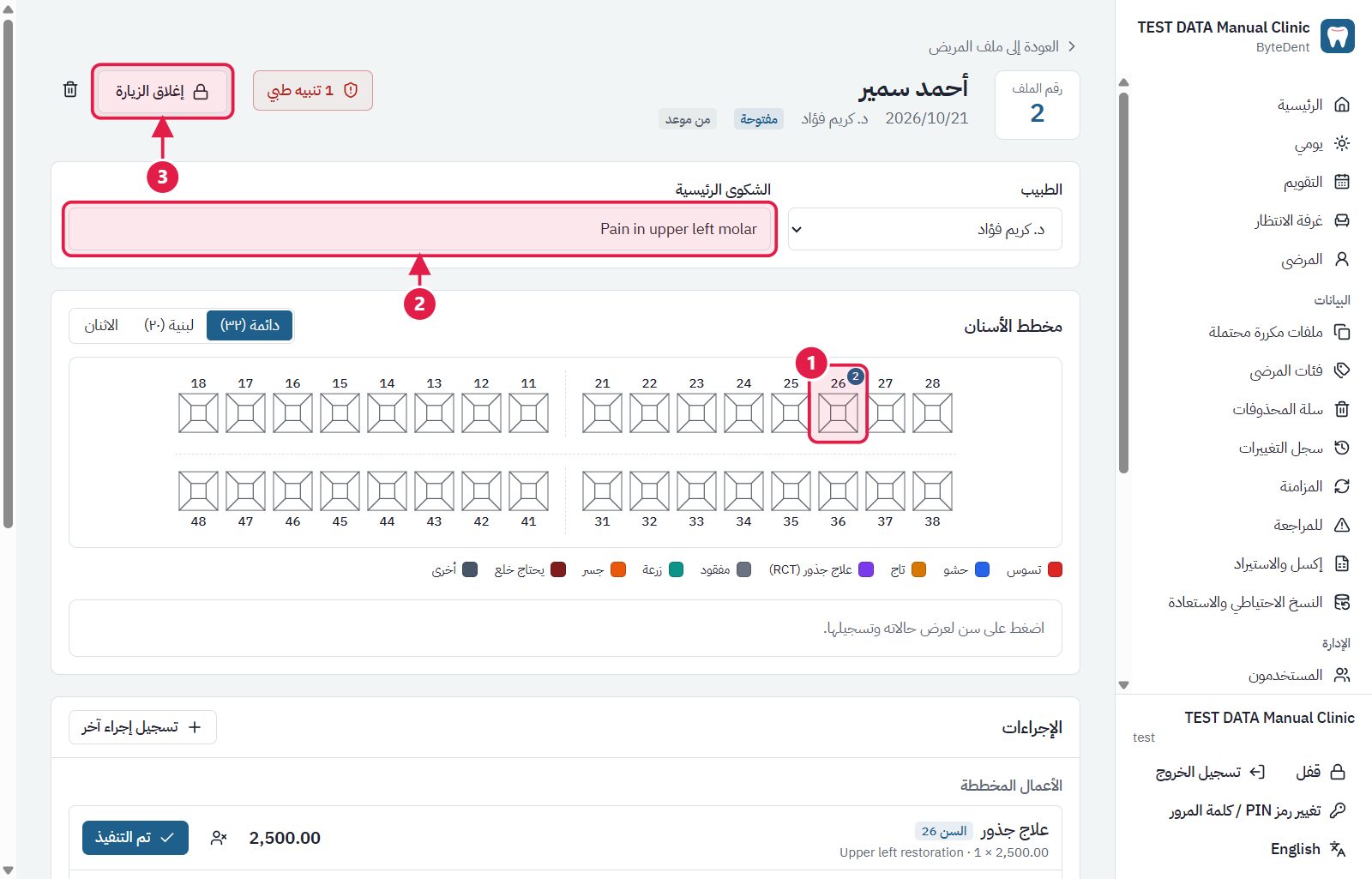Open تغيير رمز PIN / كلمة المرور
The image size is (1372, 879).
coord(1258,810)
